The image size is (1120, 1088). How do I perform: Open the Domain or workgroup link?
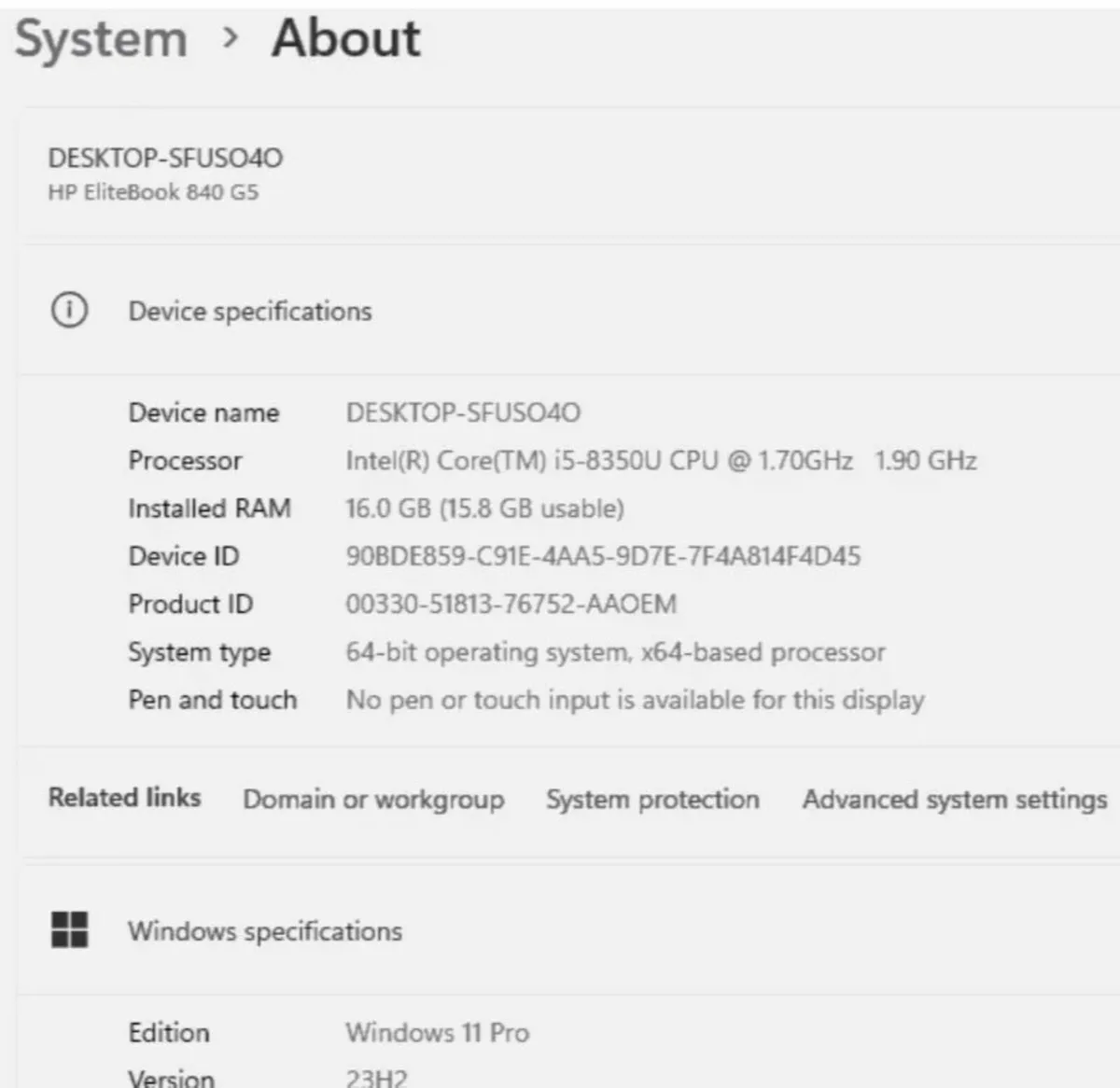point(373,800)
